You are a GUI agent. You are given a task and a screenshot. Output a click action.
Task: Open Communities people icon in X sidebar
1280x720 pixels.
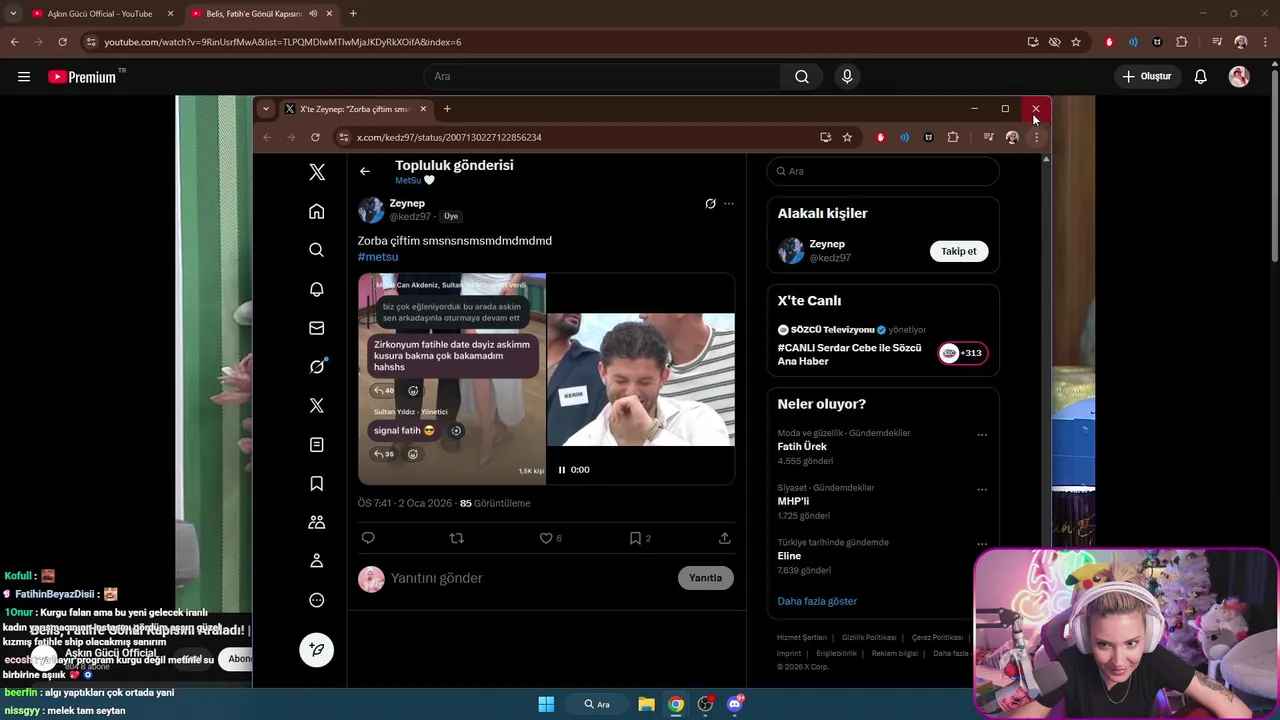click(x=317, y=522)
